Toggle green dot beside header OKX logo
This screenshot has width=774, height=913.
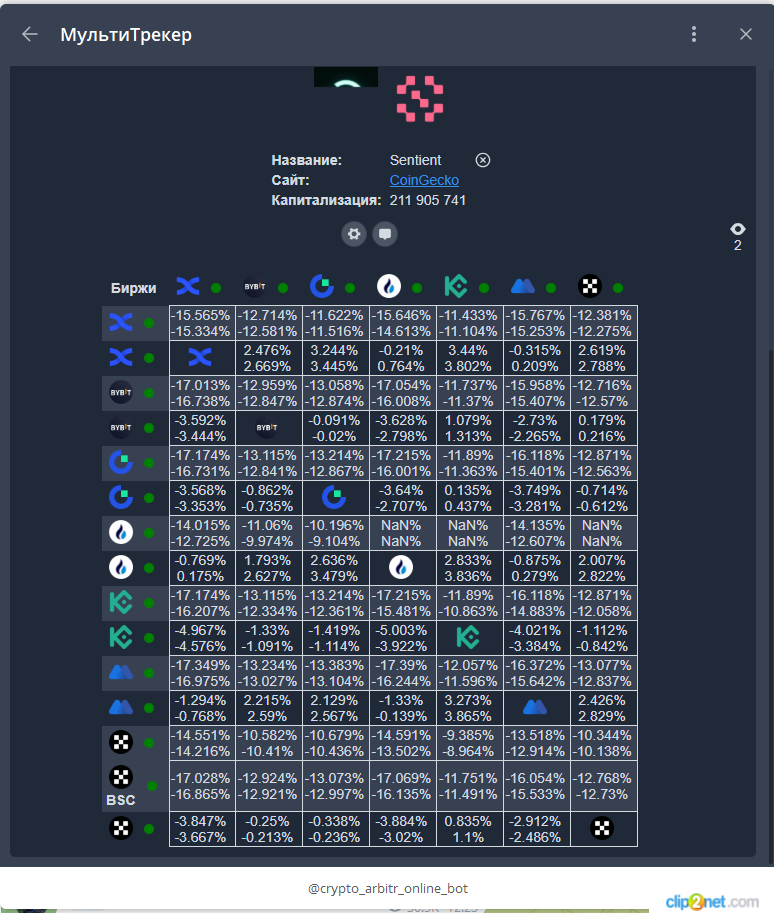pos(618,288)
